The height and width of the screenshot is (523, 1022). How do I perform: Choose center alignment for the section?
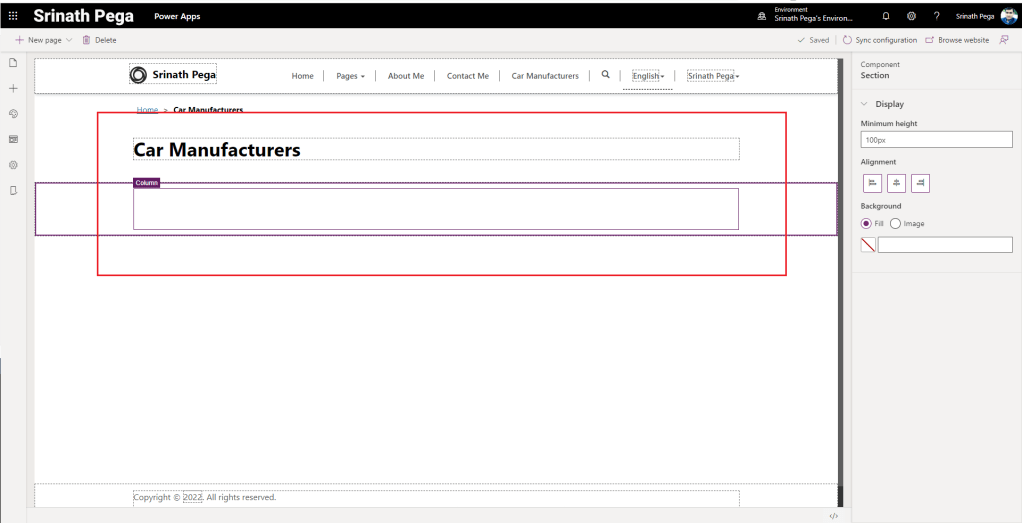pyautogui.click(x=897, y=183)
